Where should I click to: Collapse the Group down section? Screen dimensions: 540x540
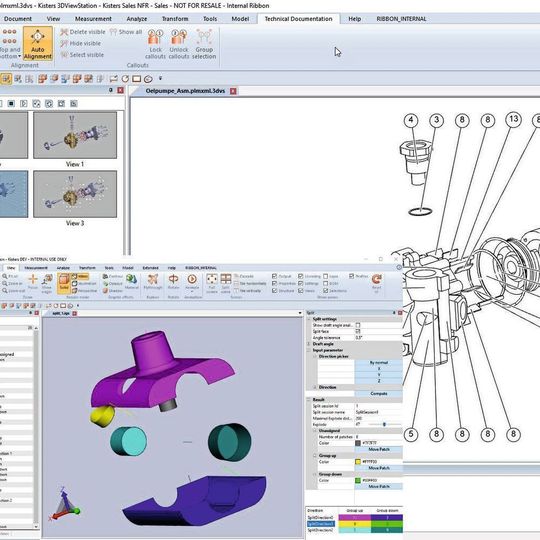pyautogui.click(x=315, y=474)
